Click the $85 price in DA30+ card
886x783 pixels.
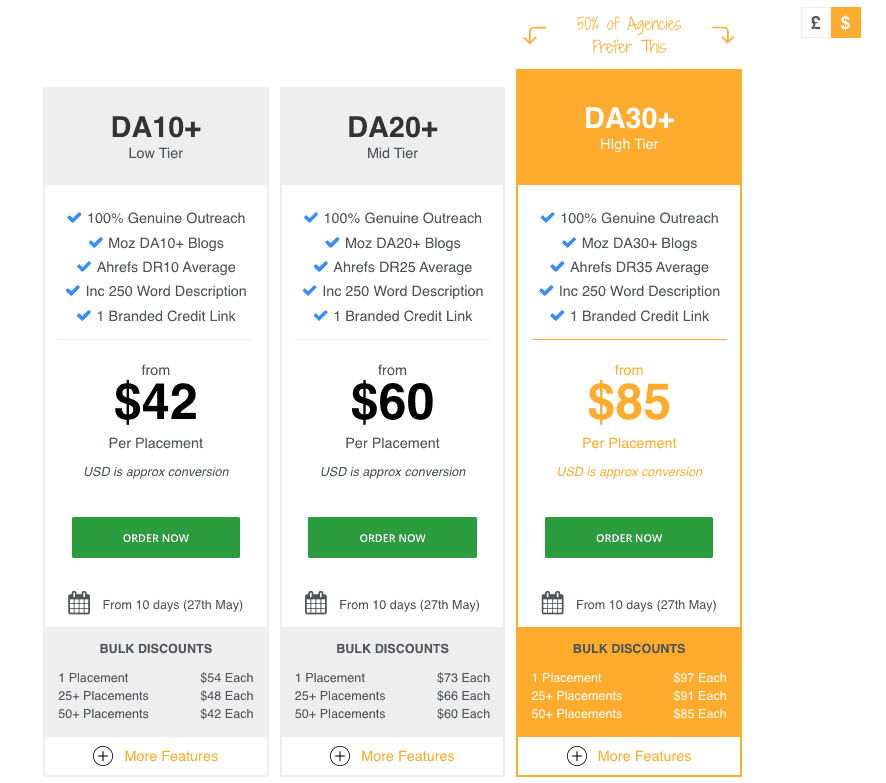tap(629, 402)
